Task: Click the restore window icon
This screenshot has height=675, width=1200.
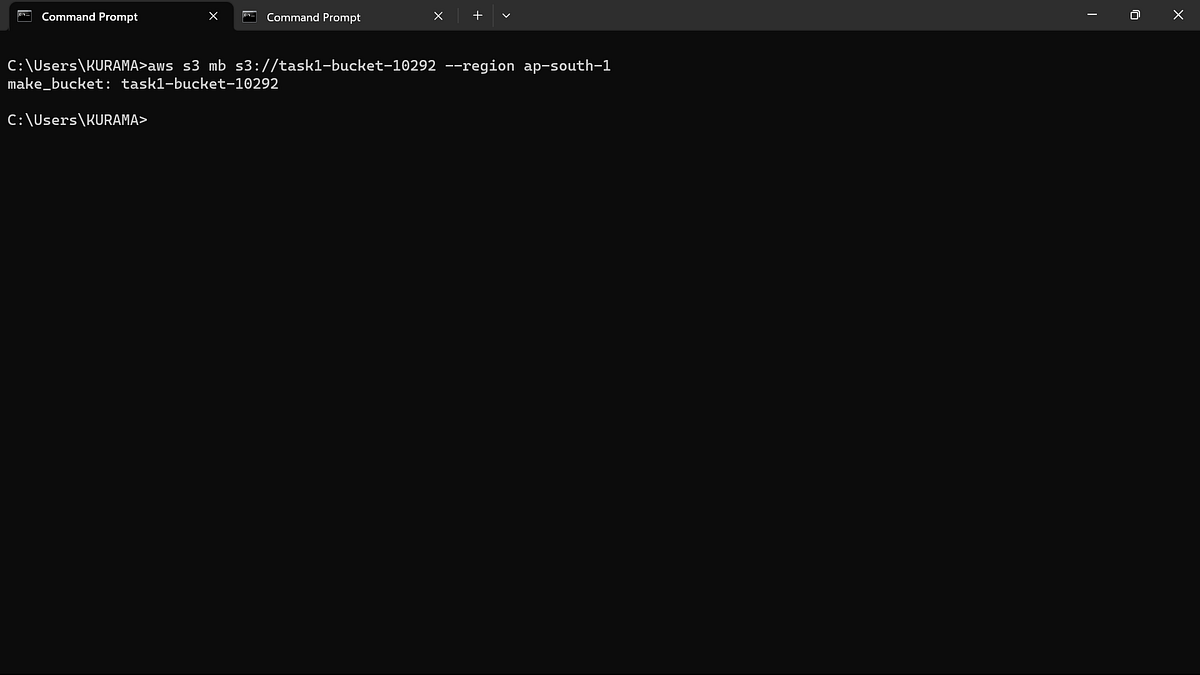Action: coord(1135,15)
